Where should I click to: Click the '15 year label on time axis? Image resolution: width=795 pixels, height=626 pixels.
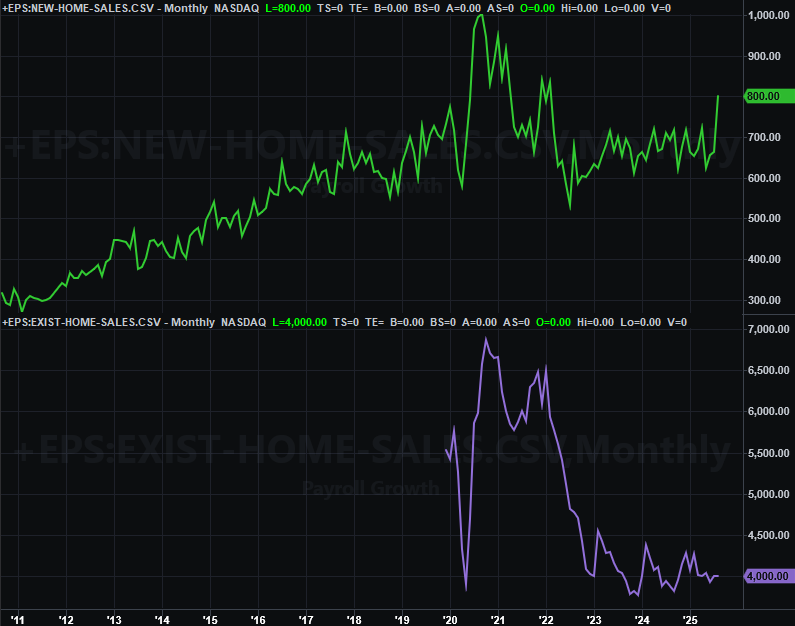click(x=209, y=619)
